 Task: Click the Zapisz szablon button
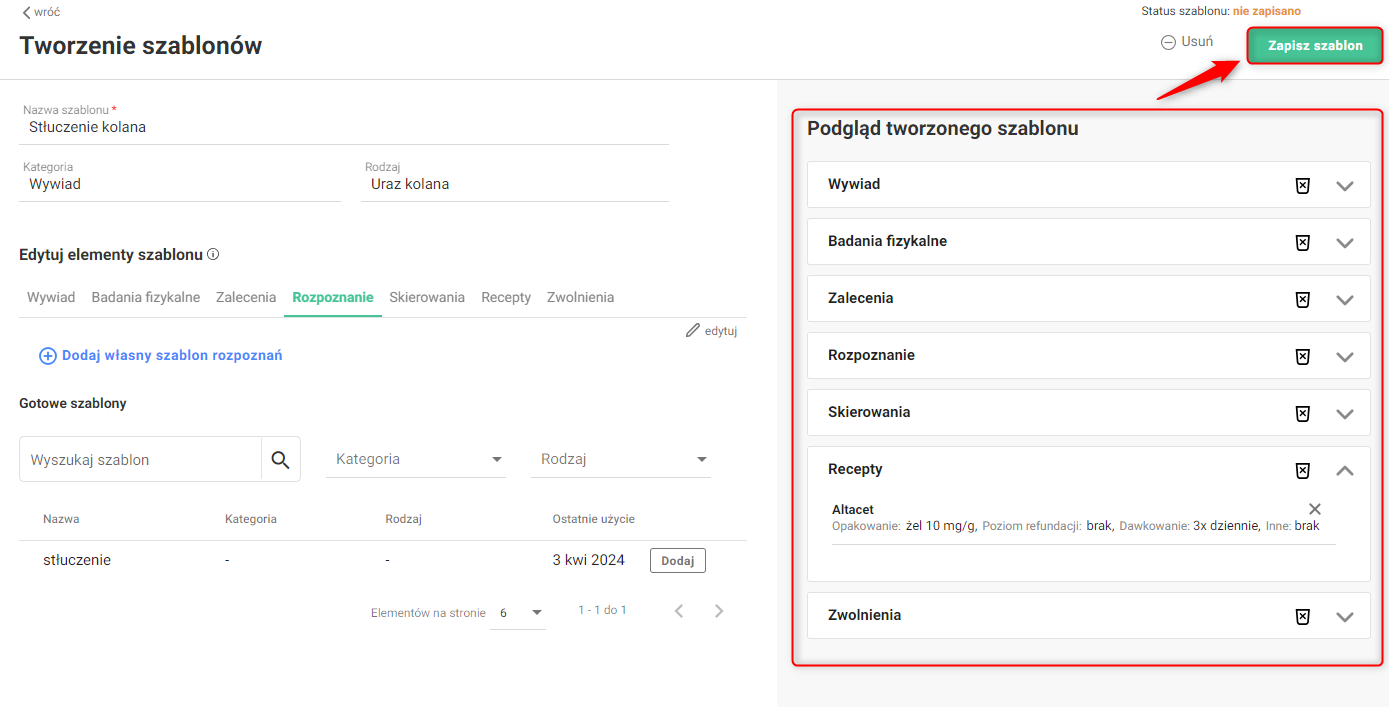(1315, 46)
